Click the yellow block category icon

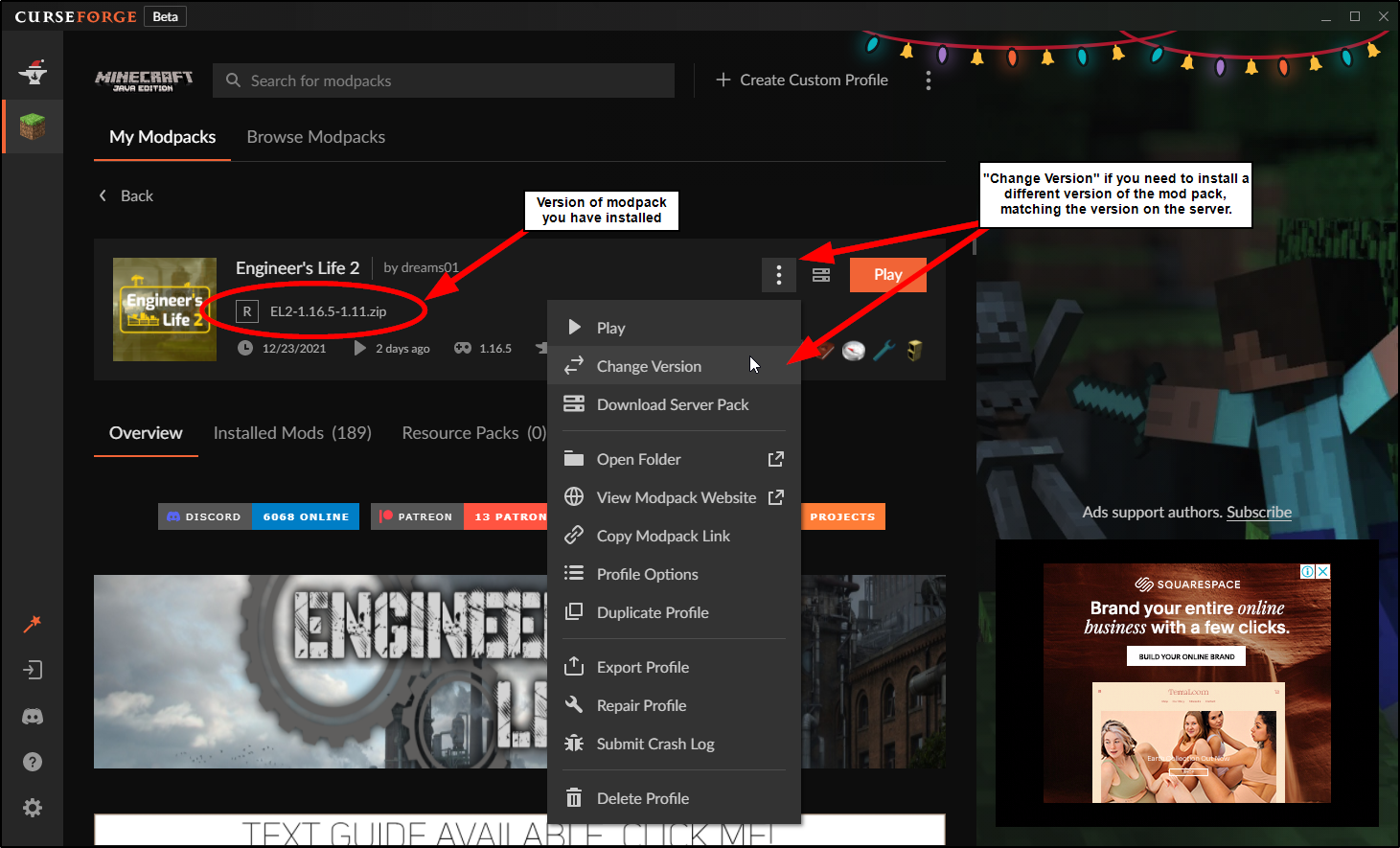tap(914, 351)
